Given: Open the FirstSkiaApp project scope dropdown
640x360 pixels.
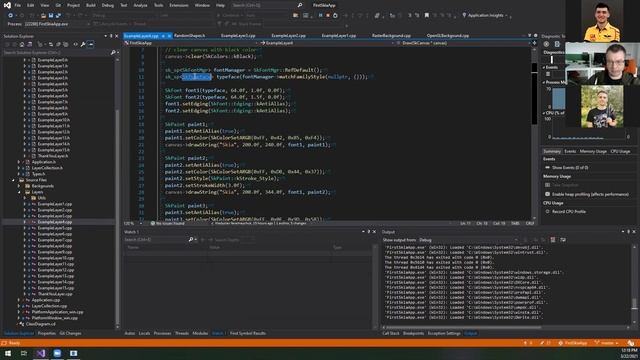Looking at the screenshot, I should [257, 43].
